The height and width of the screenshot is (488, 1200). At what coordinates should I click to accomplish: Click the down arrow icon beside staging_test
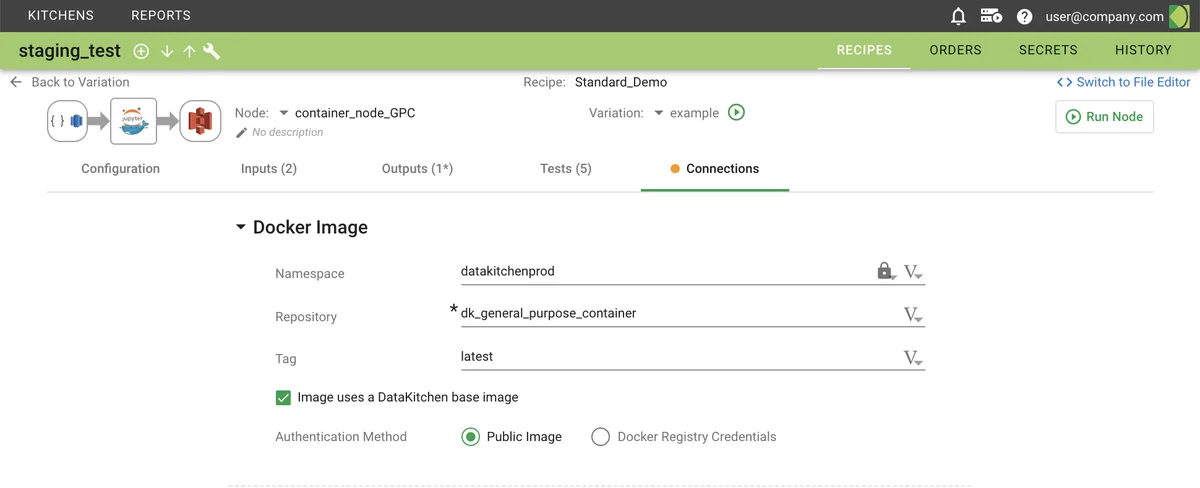(167, 51)
